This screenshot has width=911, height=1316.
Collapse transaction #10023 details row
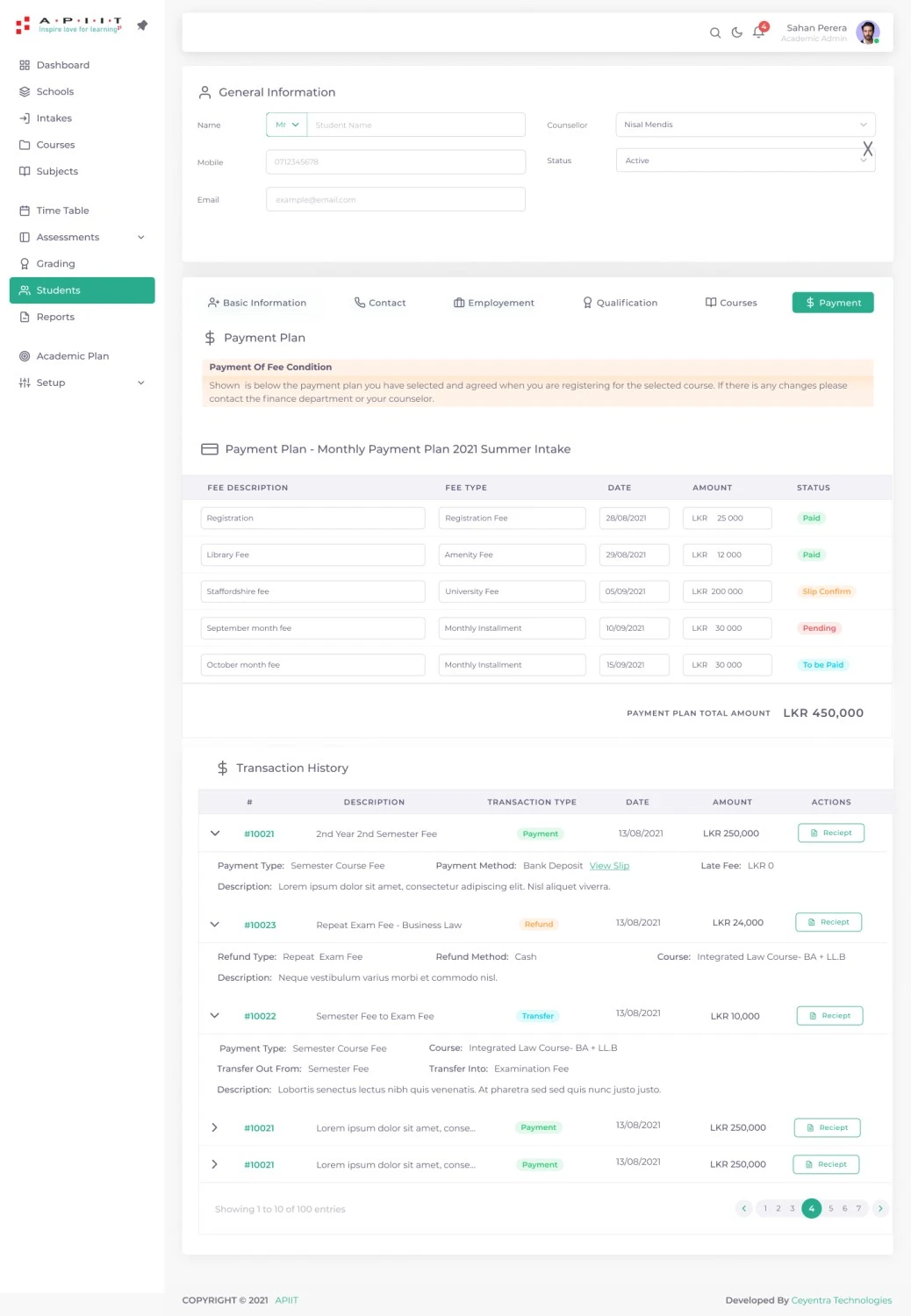point(215,924)
